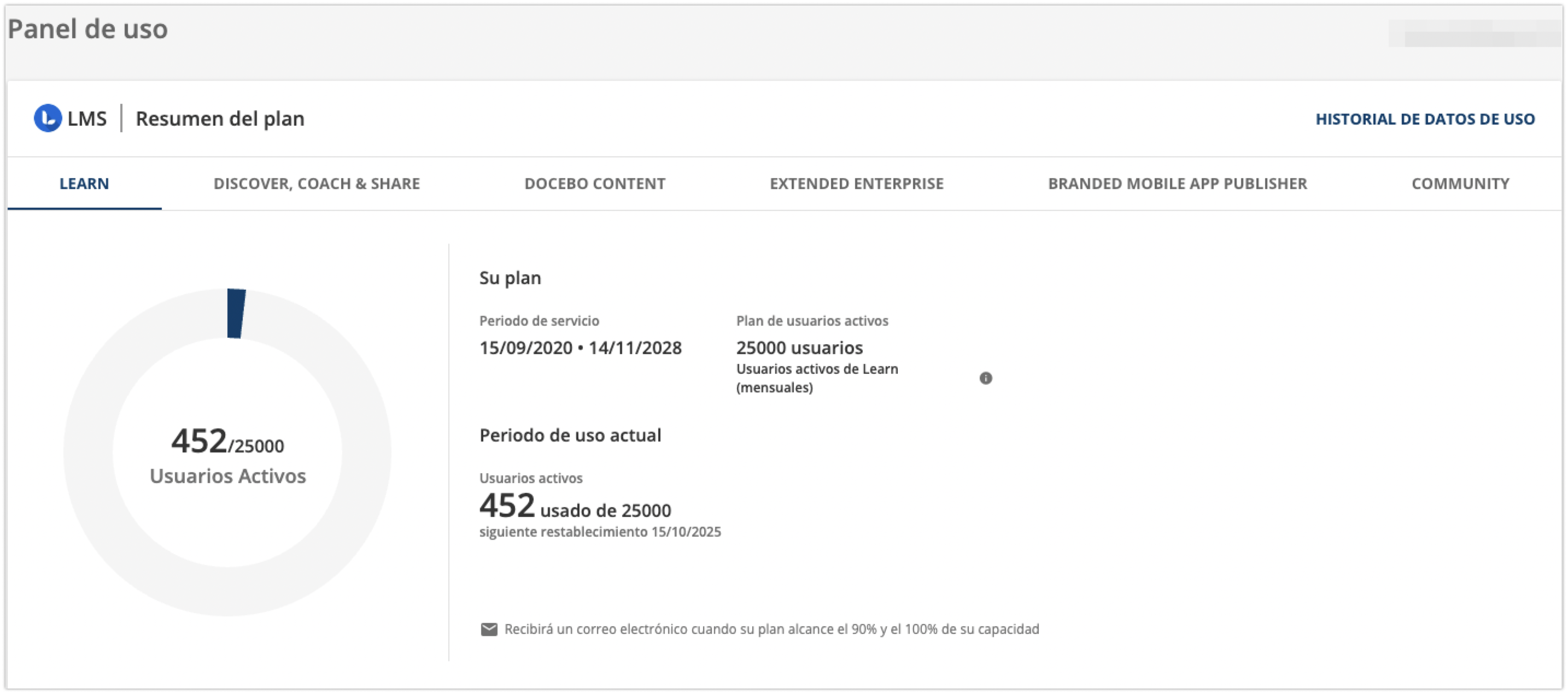Screen dimensions: 1568x694
Task: Click the Resumen del plan heading
Action: (220, 119)
